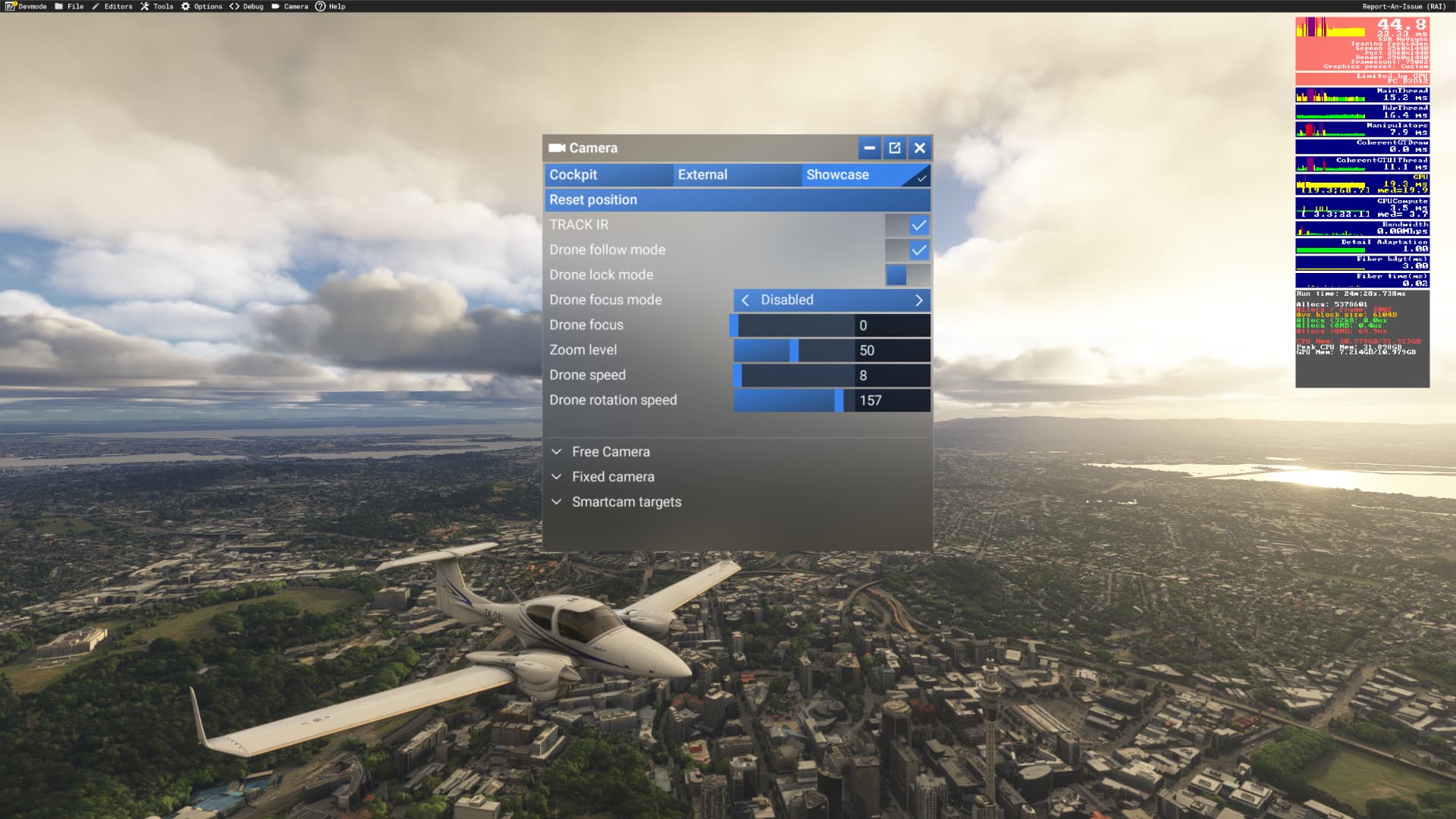Screen dimensions: 1456x819
Task: Open the Tools wrench menu
Action: tap(156, 6)
